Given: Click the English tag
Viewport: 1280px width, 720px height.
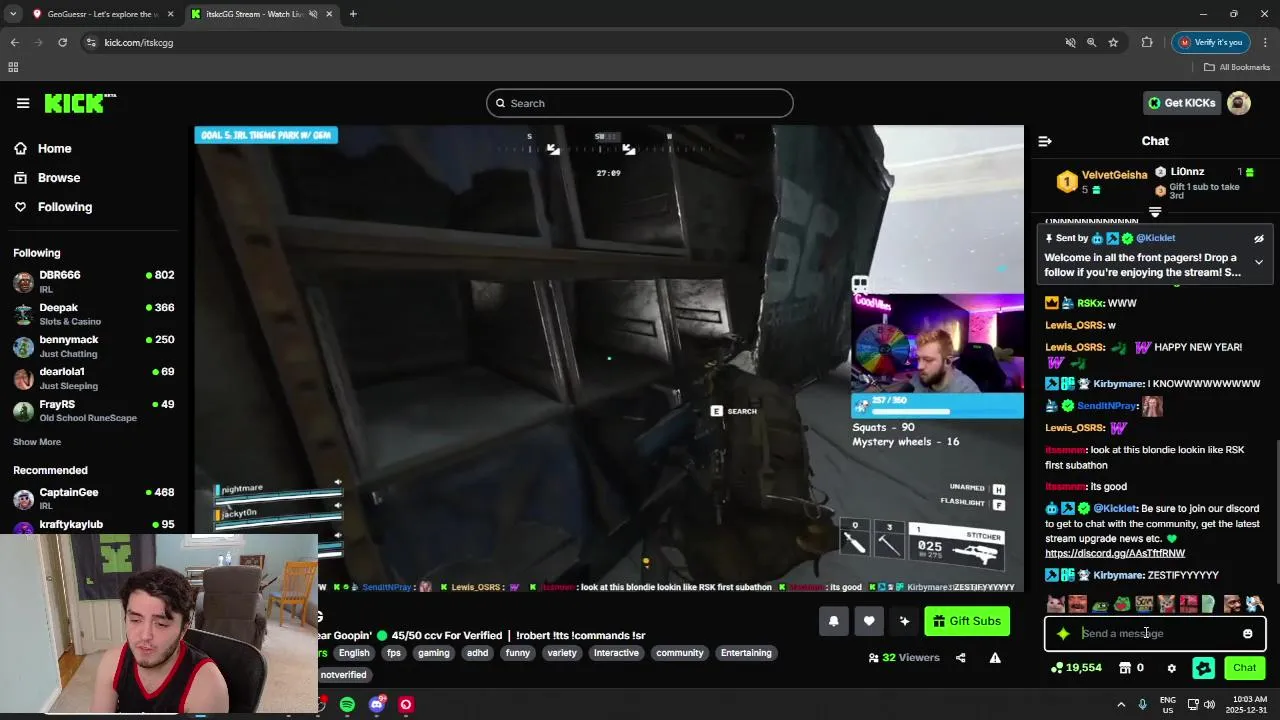Looking at the screenshot, I should tap(354, 653).
